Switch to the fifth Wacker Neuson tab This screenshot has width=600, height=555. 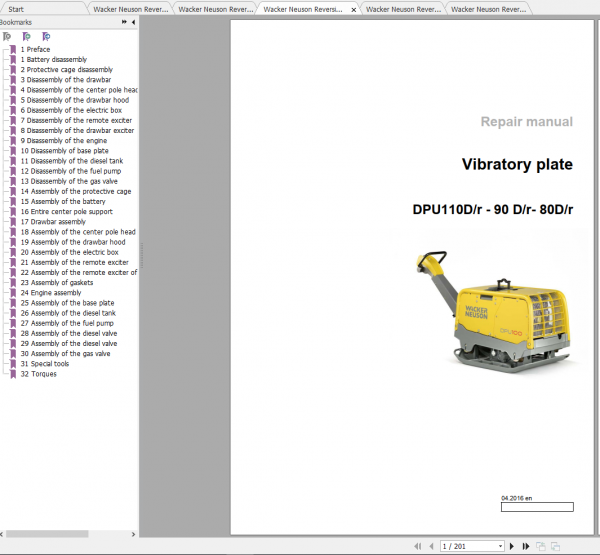tap(488, 9)
